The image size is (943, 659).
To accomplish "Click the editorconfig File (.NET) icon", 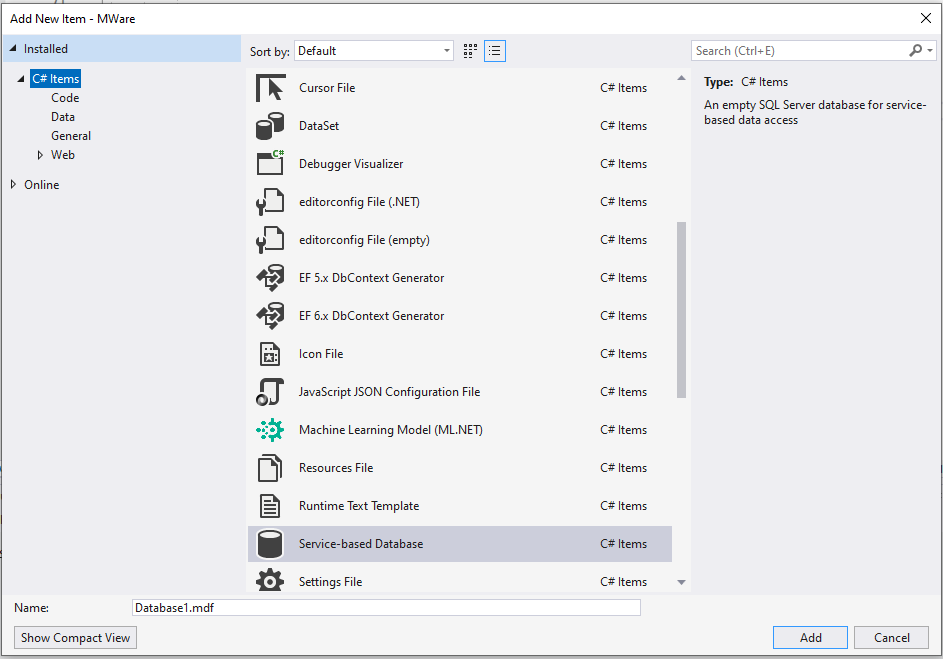I will (270, 201).
